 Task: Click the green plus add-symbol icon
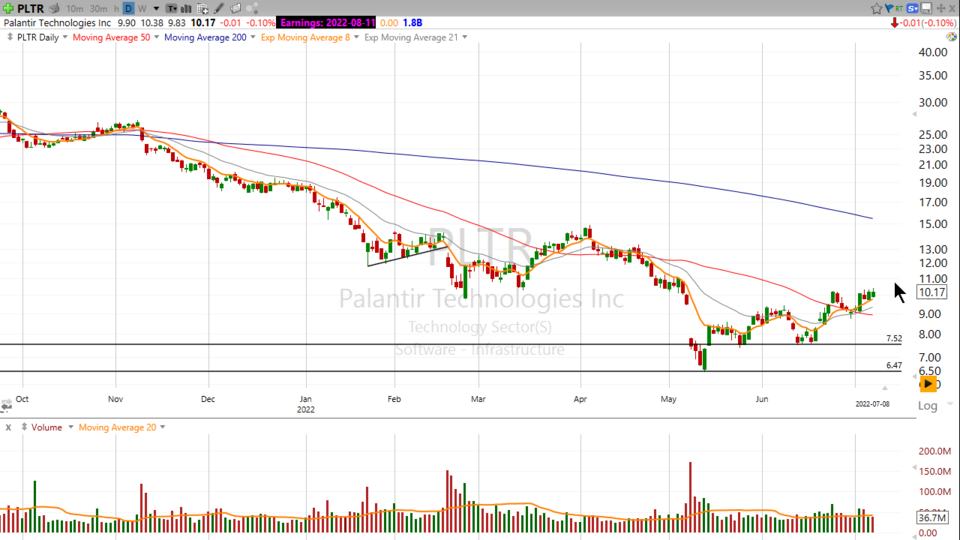[x=8, y=9]
